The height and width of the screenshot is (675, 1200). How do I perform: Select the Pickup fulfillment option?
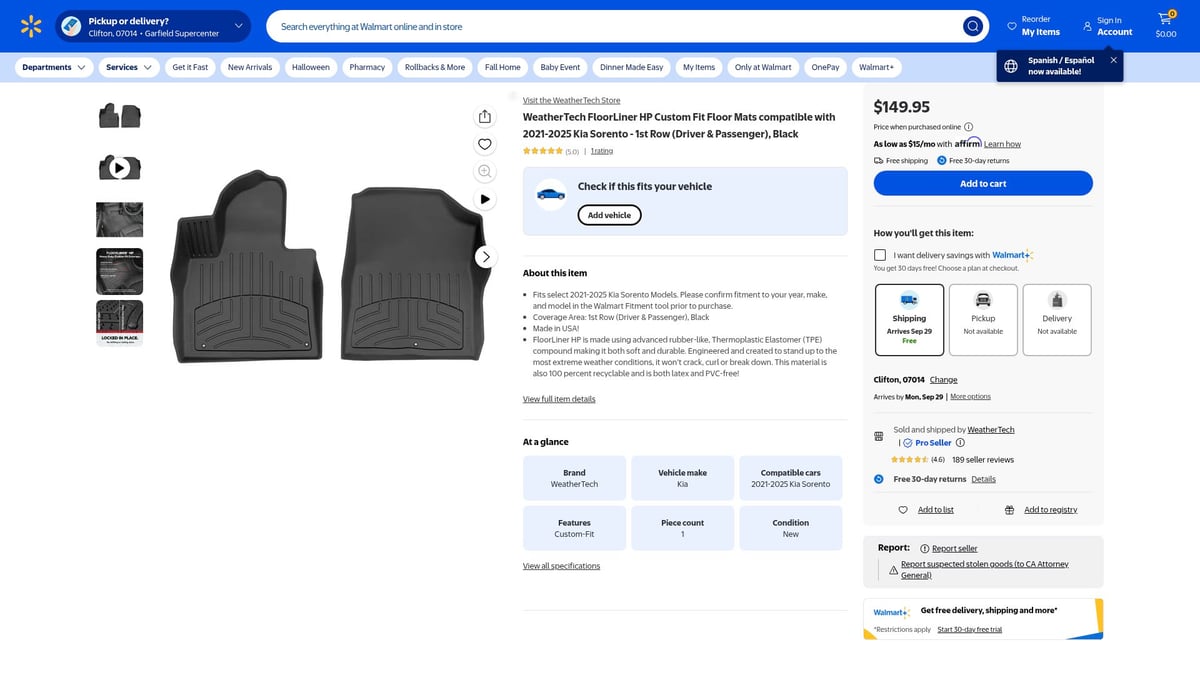(x=983, y=320)
